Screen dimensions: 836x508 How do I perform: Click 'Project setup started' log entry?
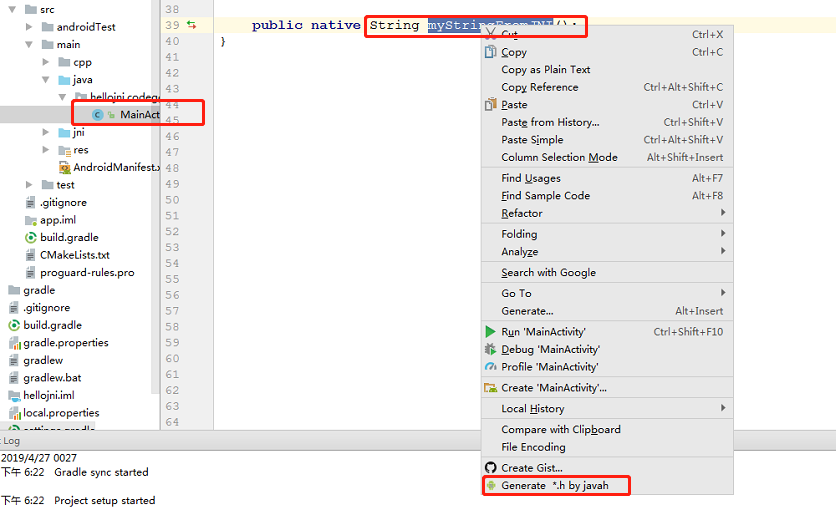pyautogui.click(x=104, y=501)
